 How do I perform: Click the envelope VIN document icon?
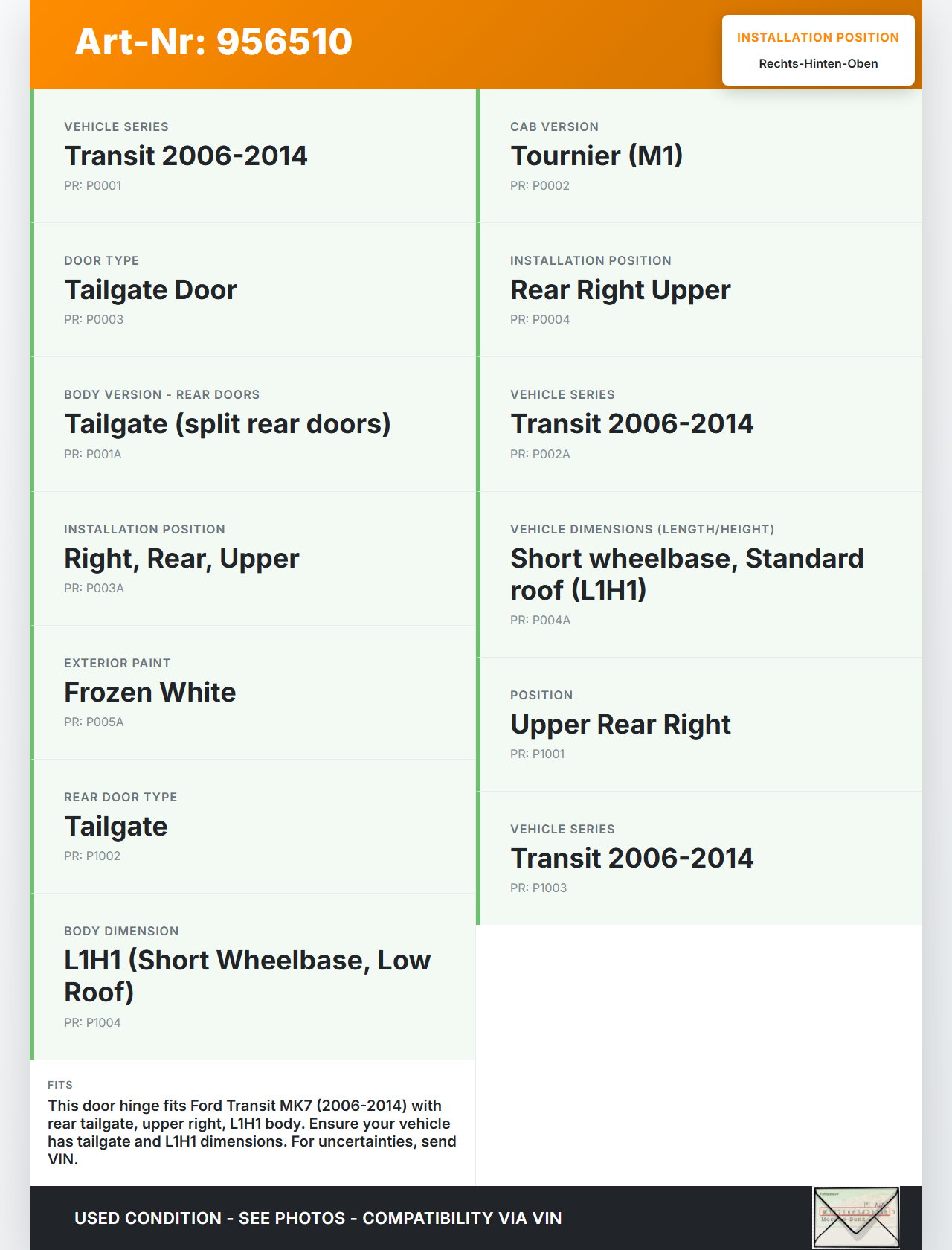pos(856,1217)
